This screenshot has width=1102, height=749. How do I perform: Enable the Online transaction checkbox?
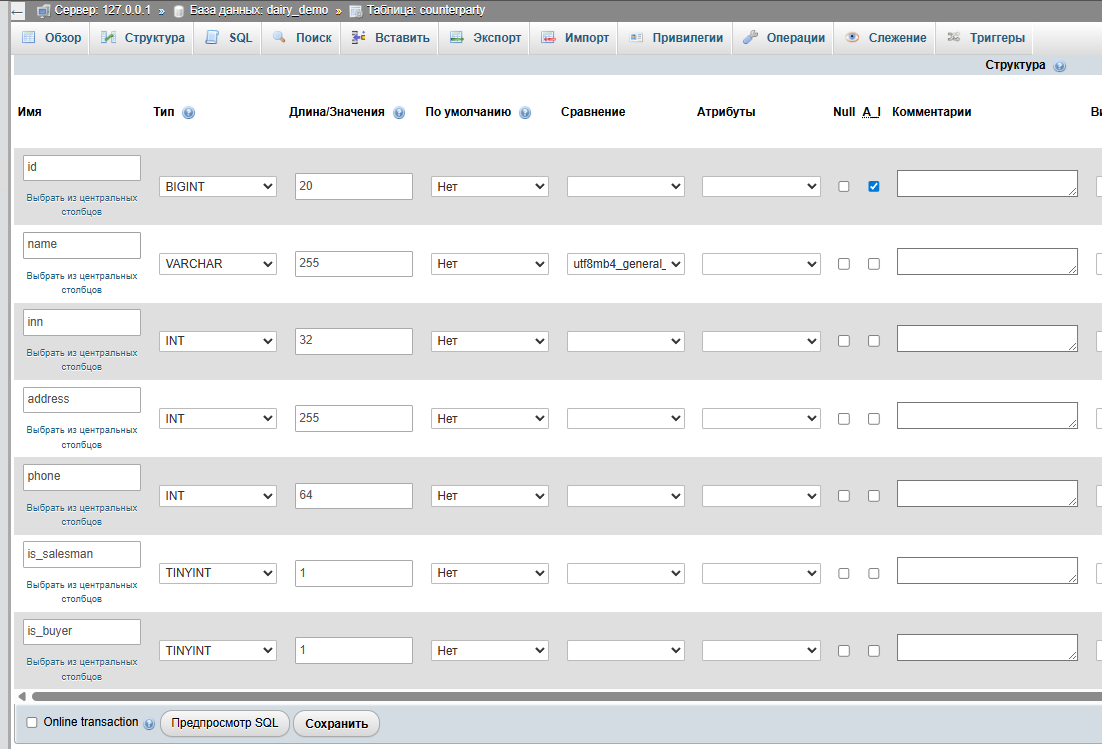click(32, 722)
